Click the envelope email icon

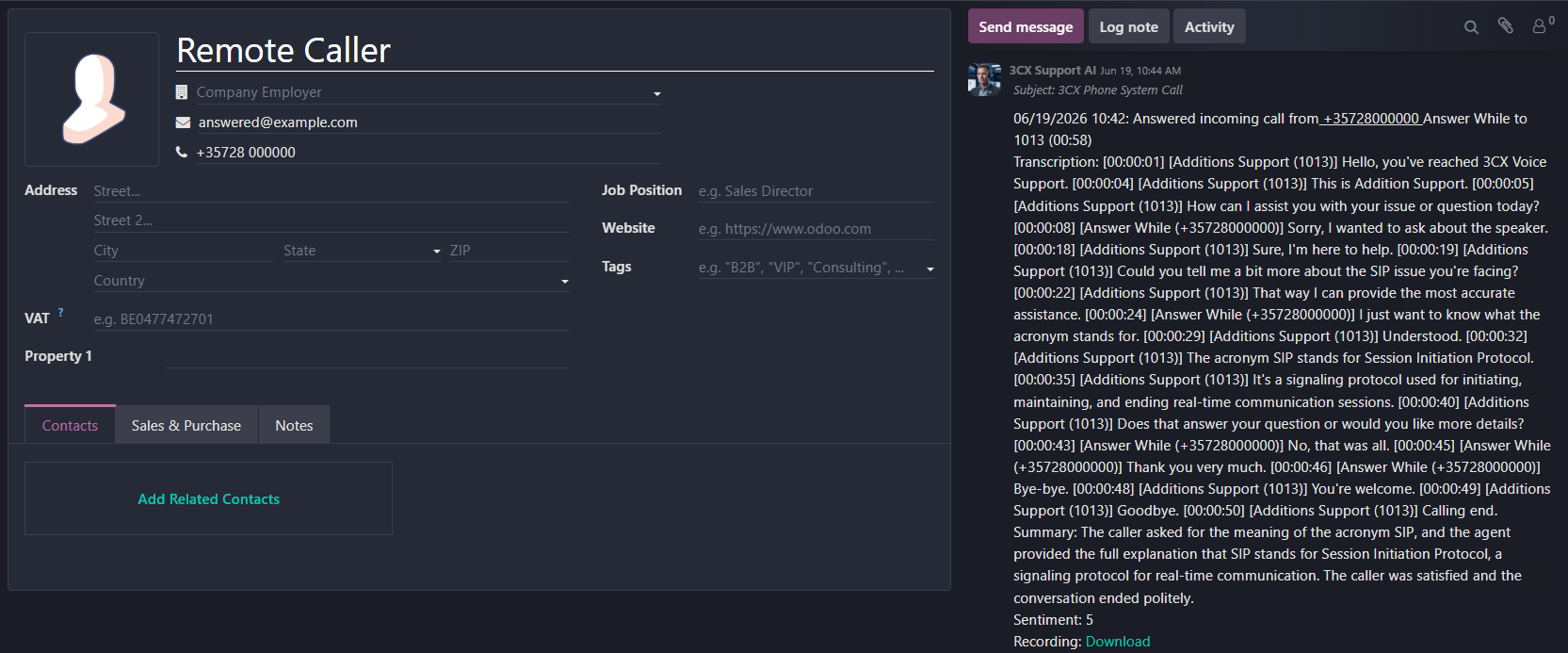(183, 122)
